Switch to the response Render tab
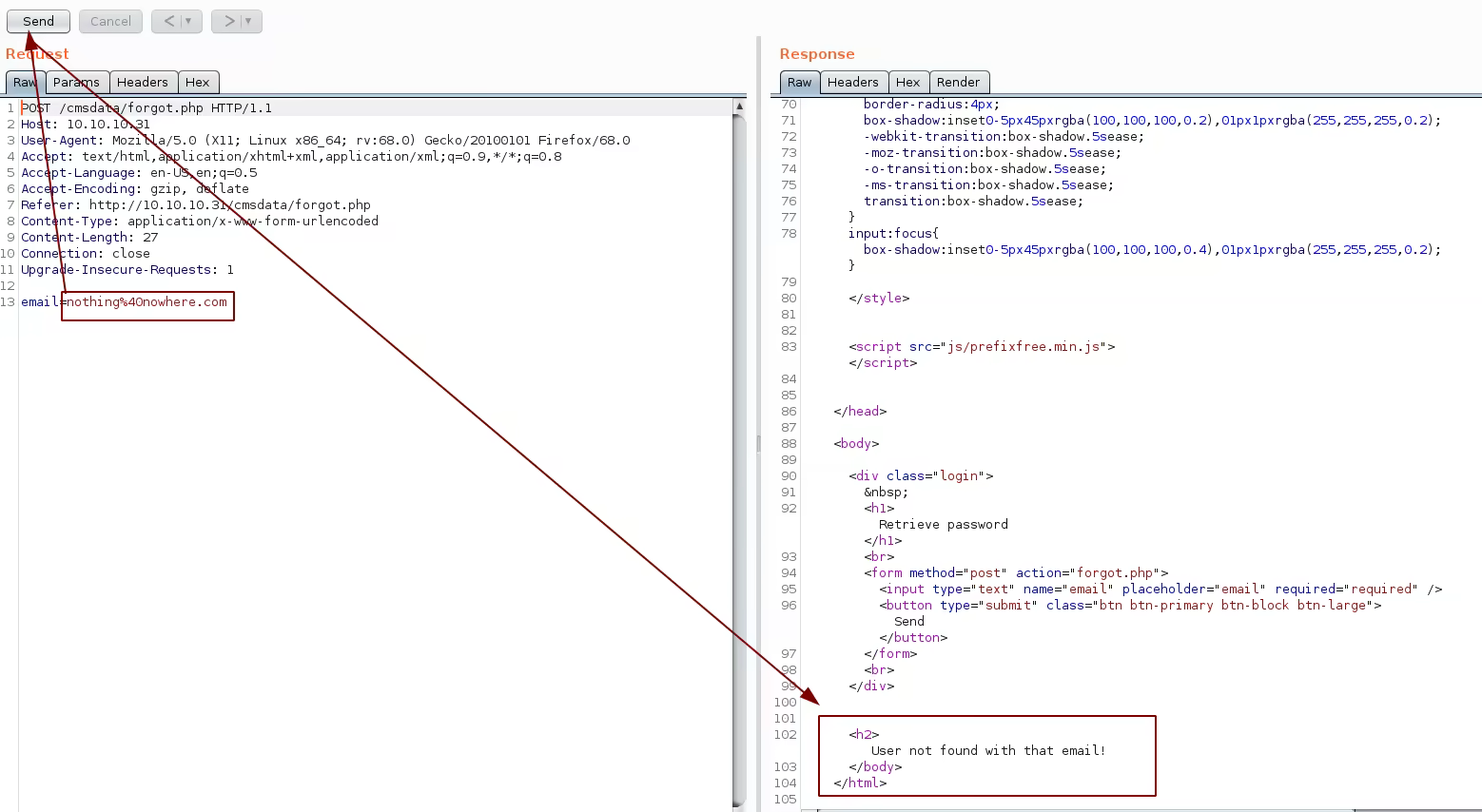This screenshot has width=1482, height=812. 957,83
